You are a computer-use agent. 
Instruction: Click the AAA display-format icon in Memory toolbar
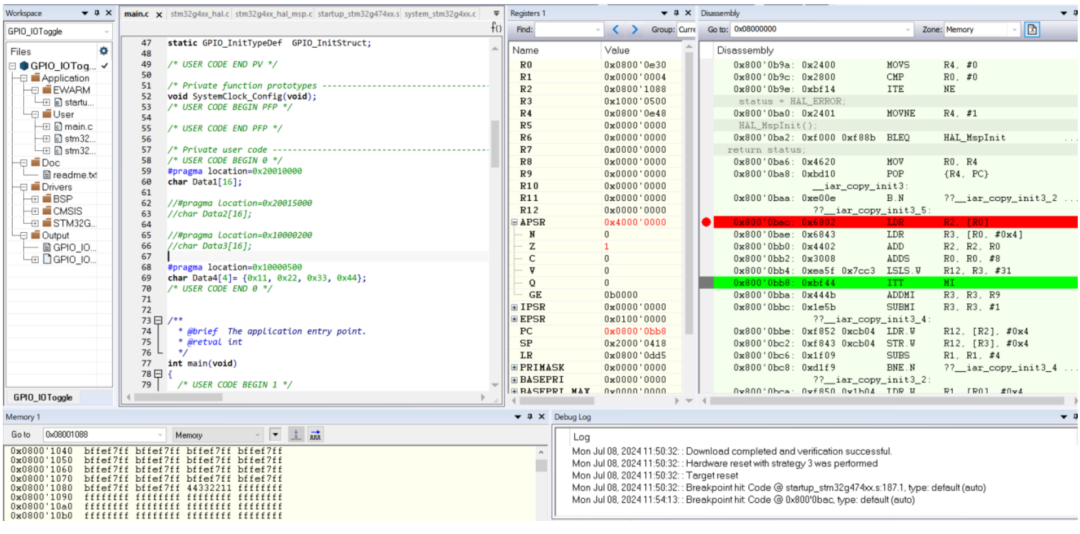(x=315, y=435)
